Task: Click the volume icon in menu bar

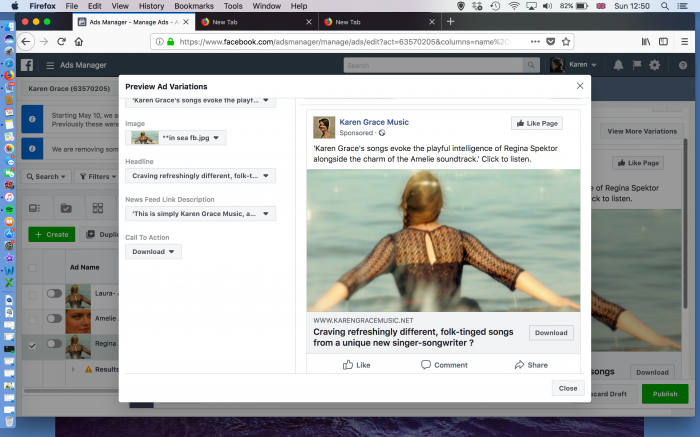Action: click(x=547, y=6)
